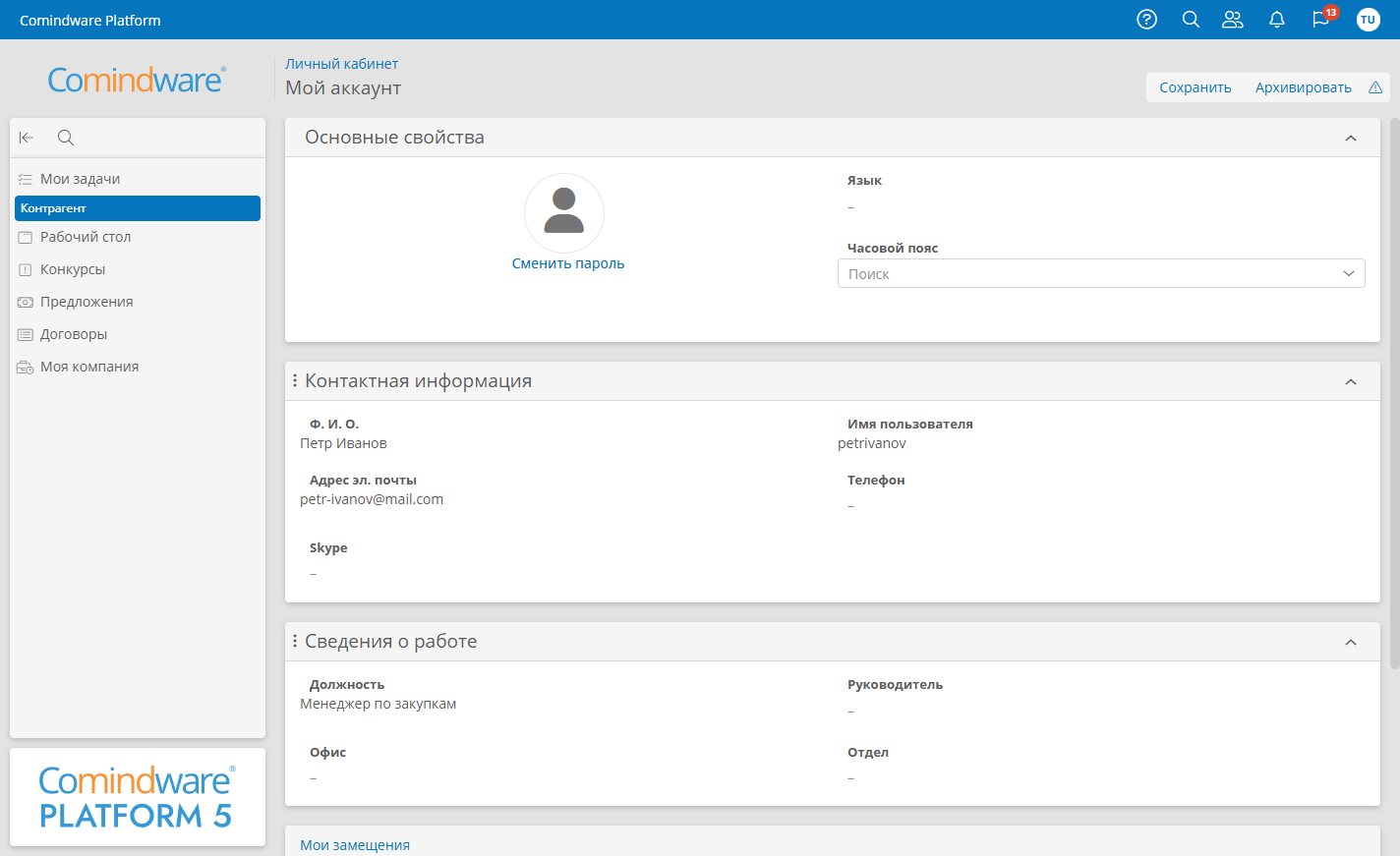Screen dimensions: 1400x856
Task: Click the Телефон field label
Action: (876, 480)
